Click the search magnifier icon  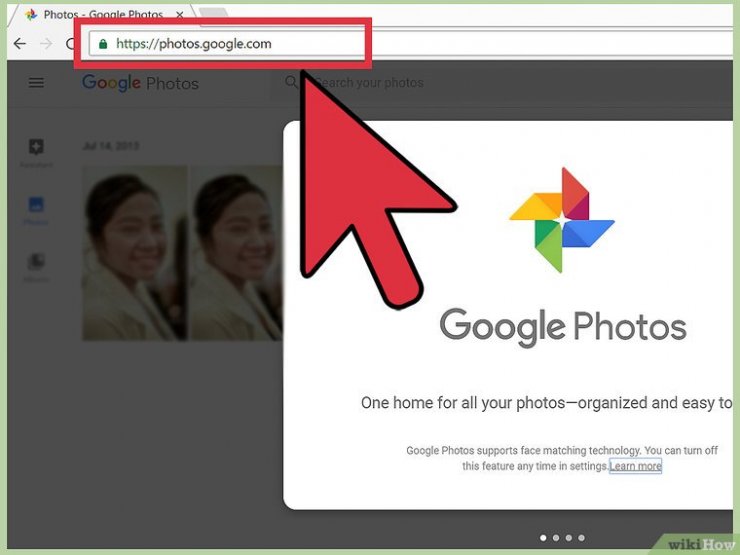pyautogui.click(x=291, y=82)
